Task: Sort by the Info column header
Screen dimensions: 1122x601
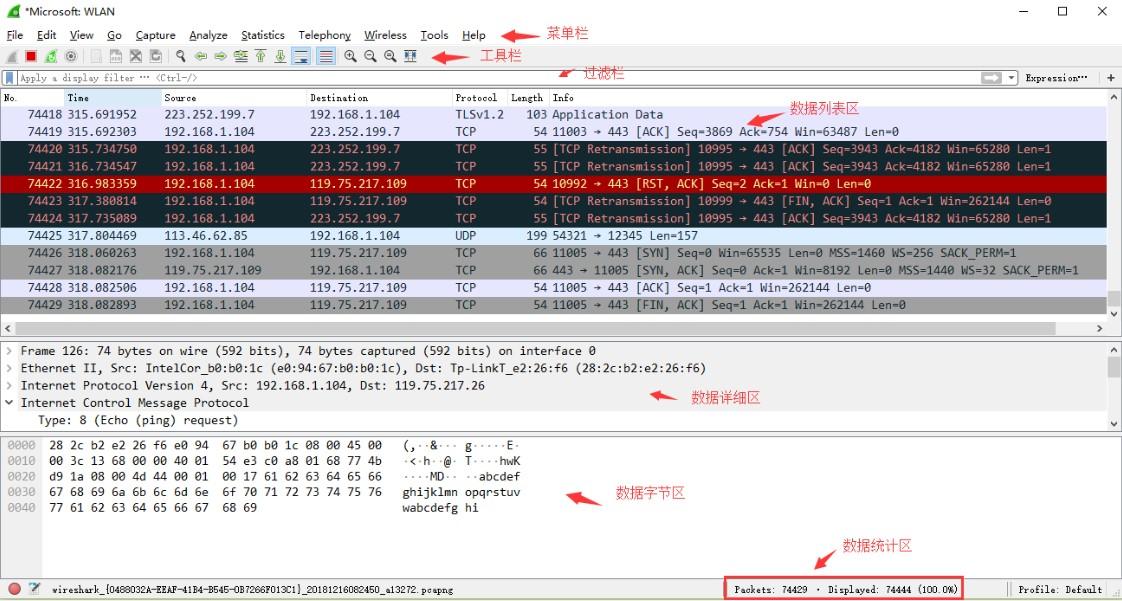Action: point(828,98)
